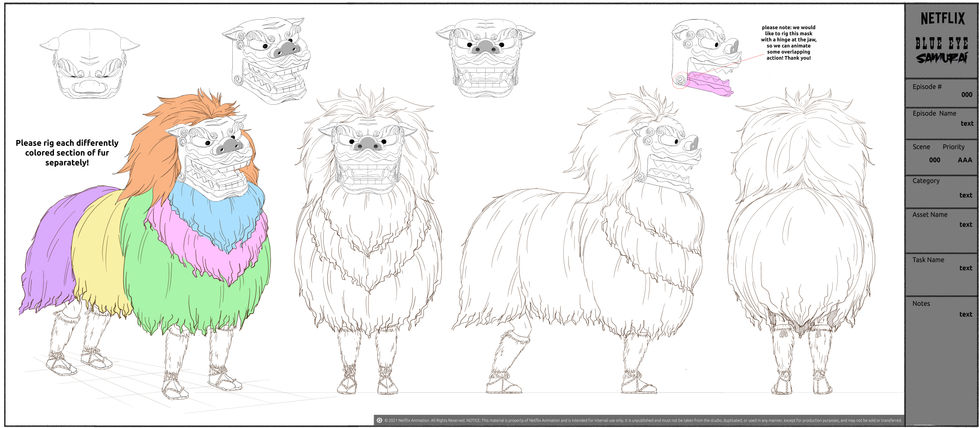Select the side view mask with pink jaw
Viewport: 979px width, 428px height.
(706, 57)
